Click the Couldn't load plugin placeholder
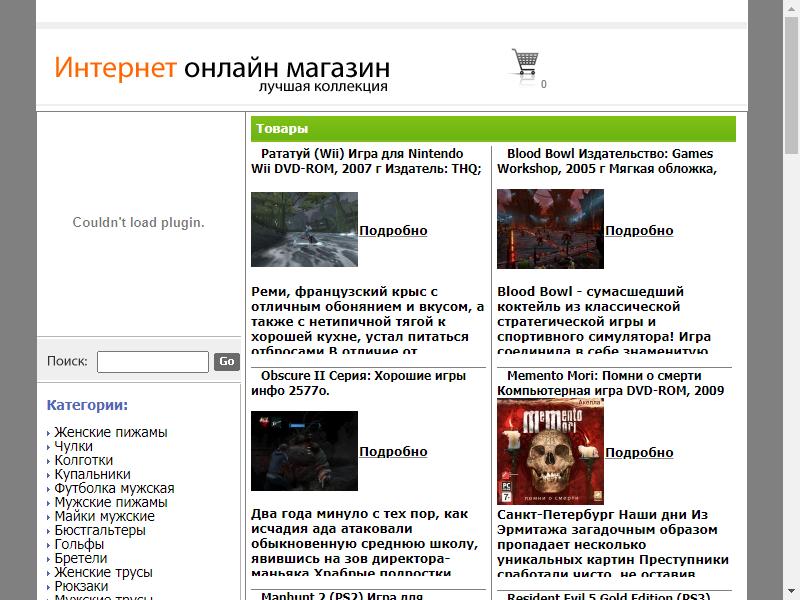The image size is (800, 600). [x=138, y=222]
